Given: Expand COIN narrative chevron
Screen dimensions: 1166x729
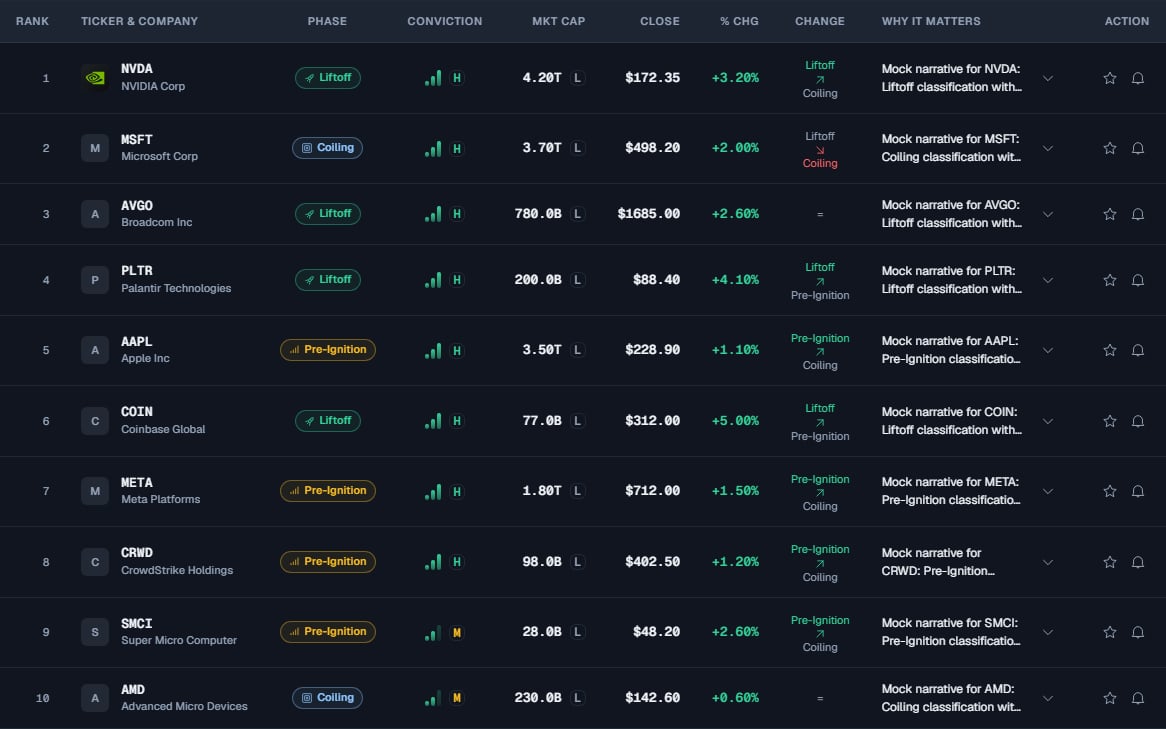Looking at the screenshot, I should [1048, 421].
